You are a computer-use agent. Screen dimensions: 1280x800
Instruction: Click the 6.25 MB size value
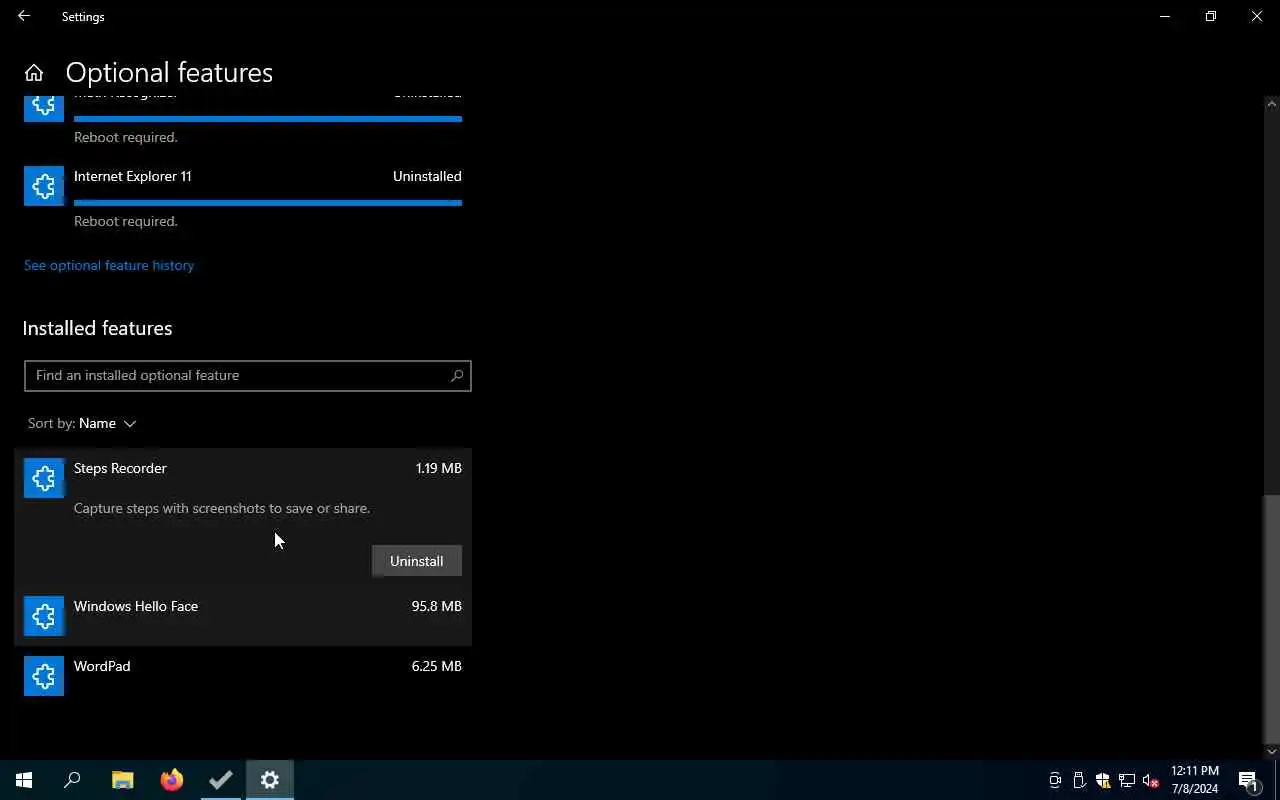(436, 666)
